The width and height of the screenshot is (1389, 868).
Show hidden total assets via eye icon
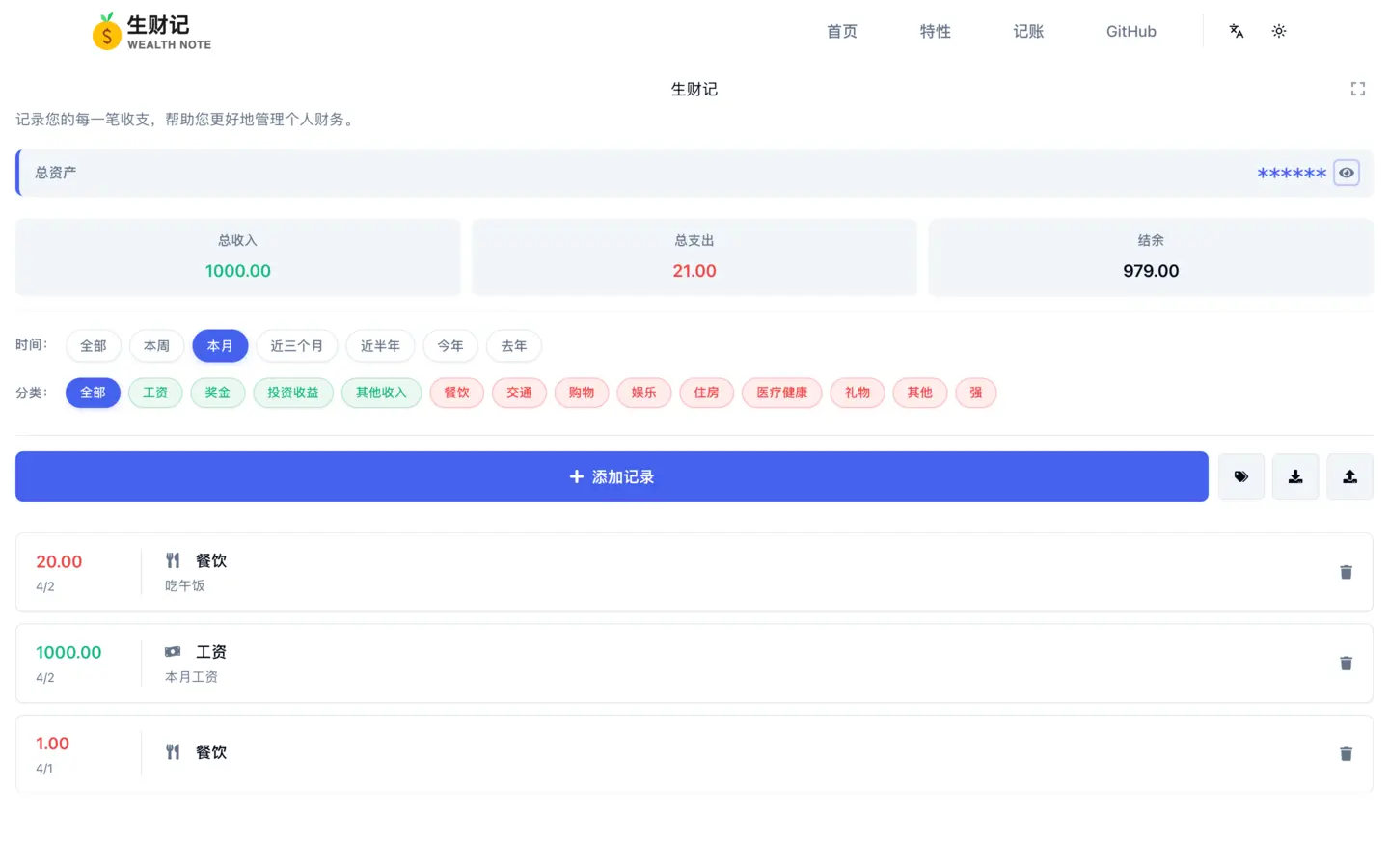1346,173
